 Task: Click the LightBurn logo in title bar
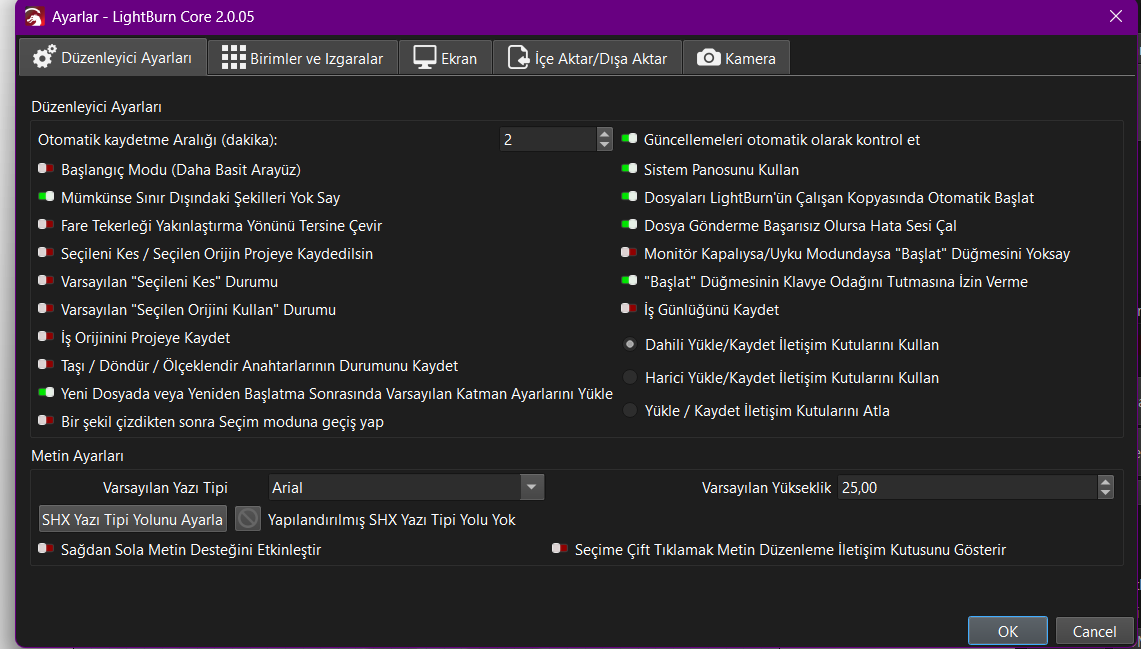(34, 16)
